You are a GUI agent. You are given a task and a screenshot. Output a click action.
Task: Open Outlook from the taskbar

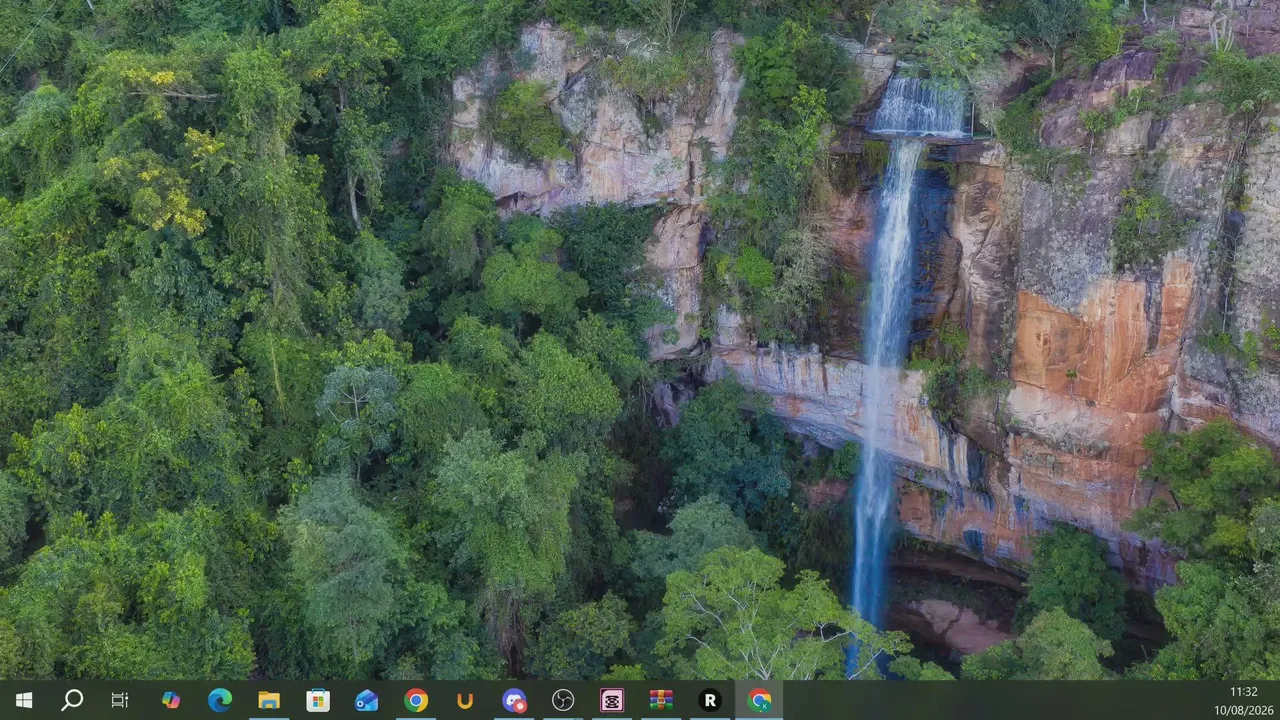click(x=367, y=700)
